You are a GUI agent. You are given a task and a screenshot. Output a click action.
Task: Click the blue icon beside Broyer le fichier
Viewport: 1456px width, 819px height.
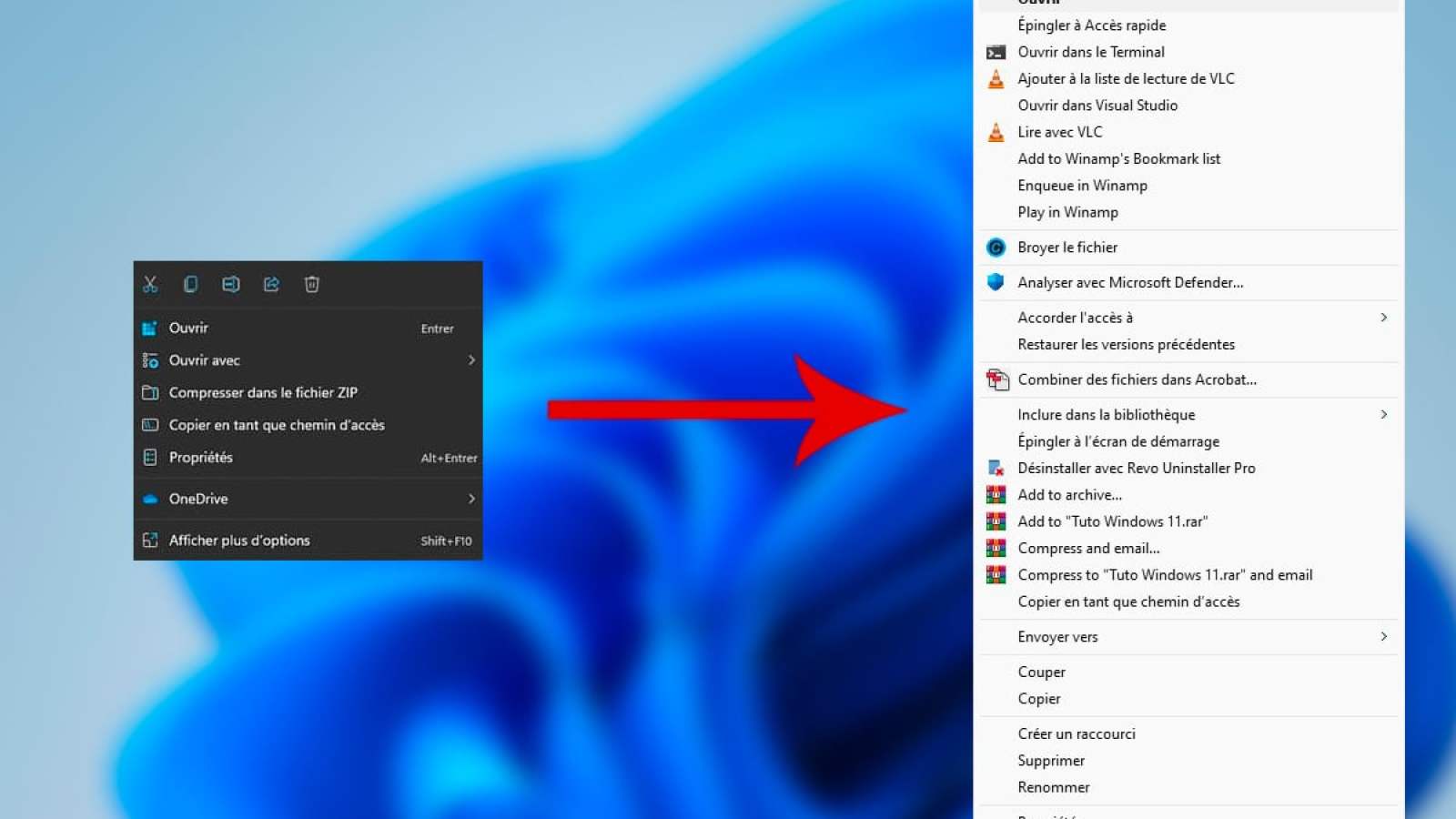(996, 248)
